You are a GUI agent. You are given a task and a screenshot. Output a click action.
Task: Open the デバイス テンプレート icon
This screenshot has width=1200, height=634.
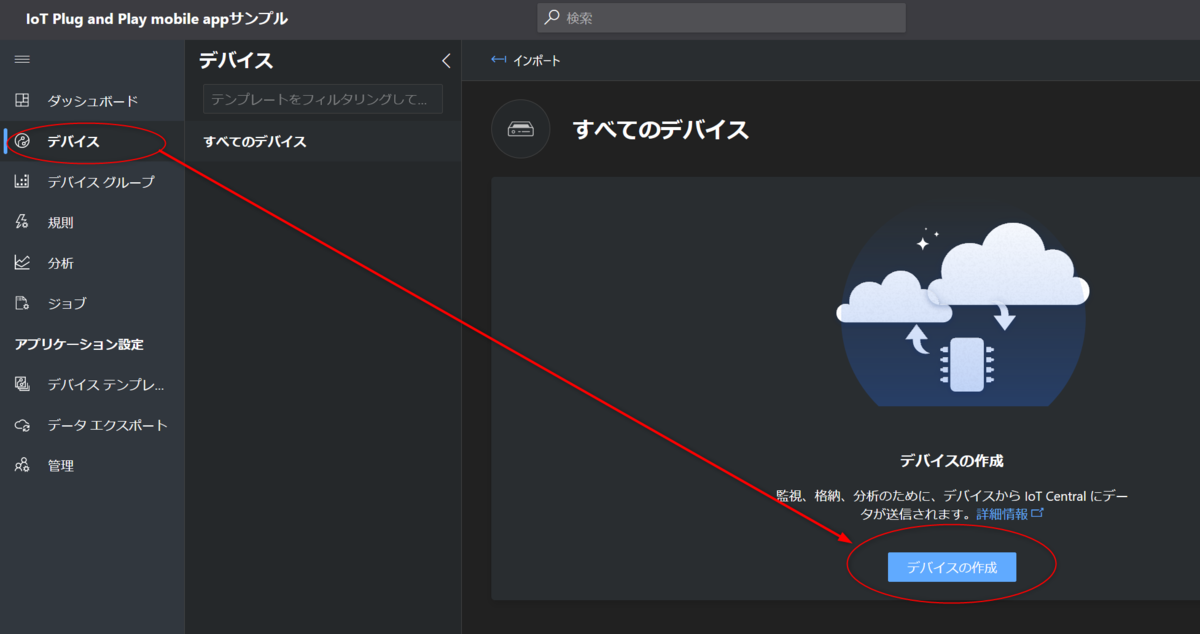[x=22, y=384]
